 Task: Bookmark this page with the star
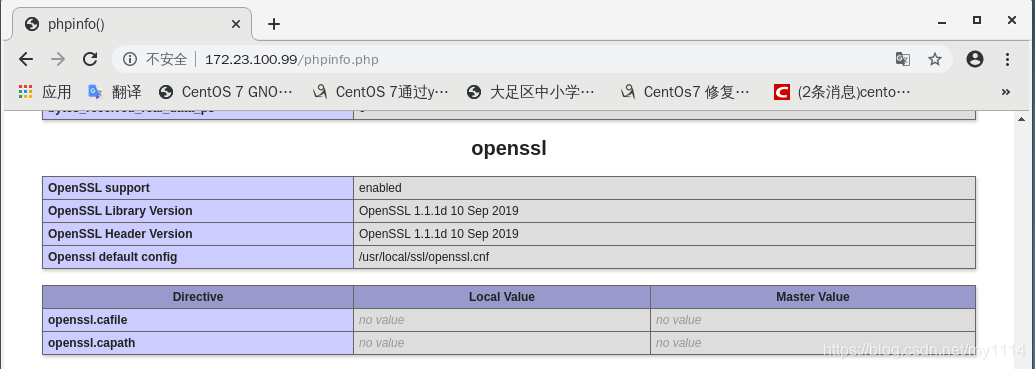(x=935, y=59)
